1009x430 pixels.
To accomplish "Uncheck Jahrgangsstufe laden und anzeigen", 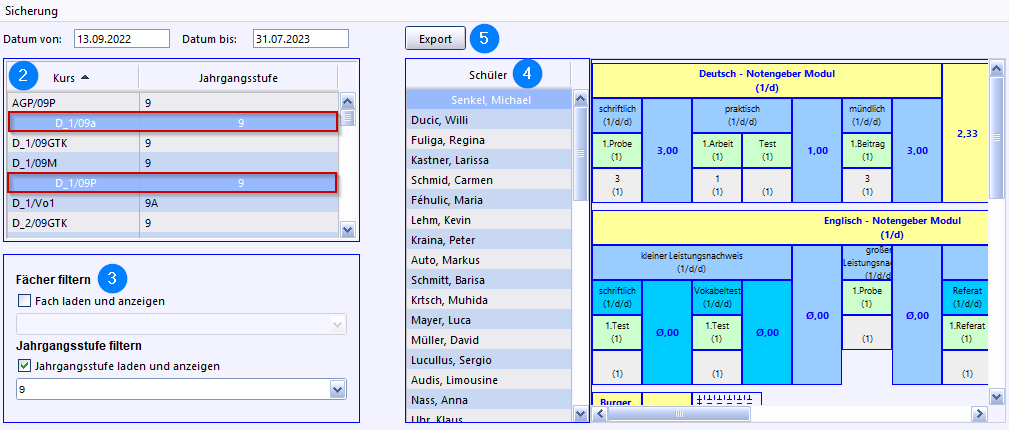I will [24, 366].
